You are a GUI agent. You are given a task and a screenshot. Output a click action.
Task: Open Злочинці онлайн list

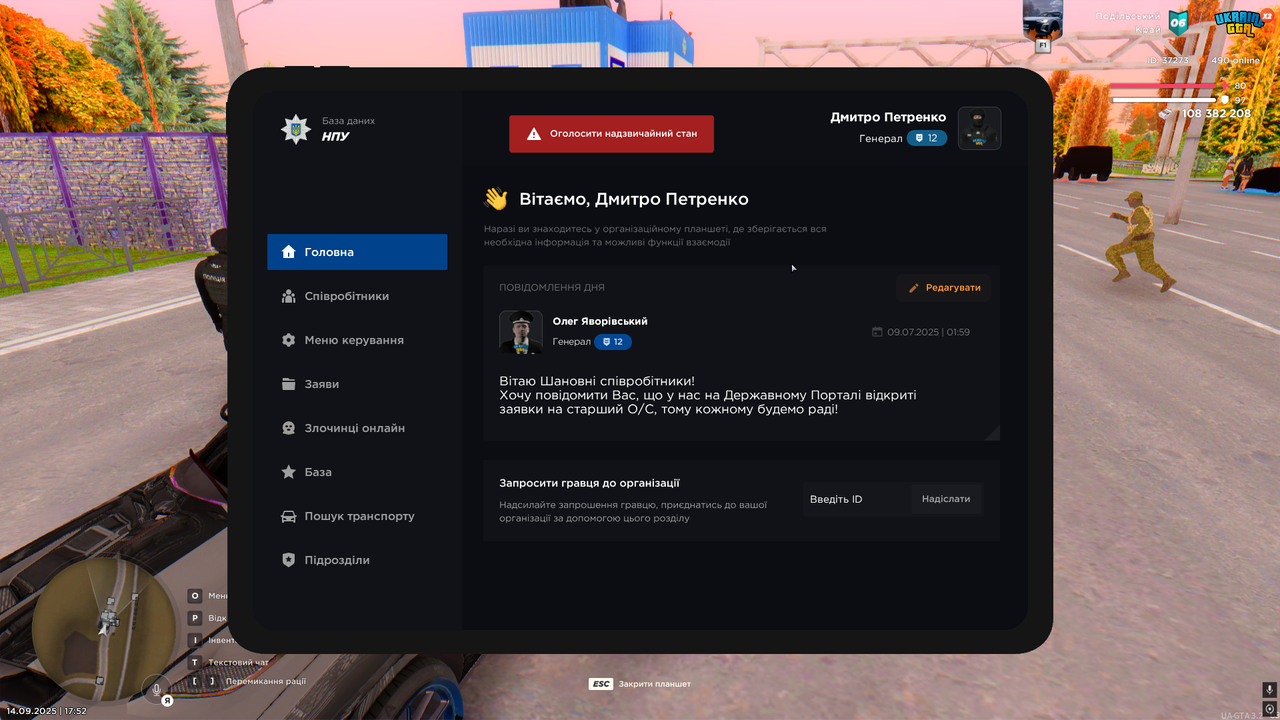tap(357, 428)
